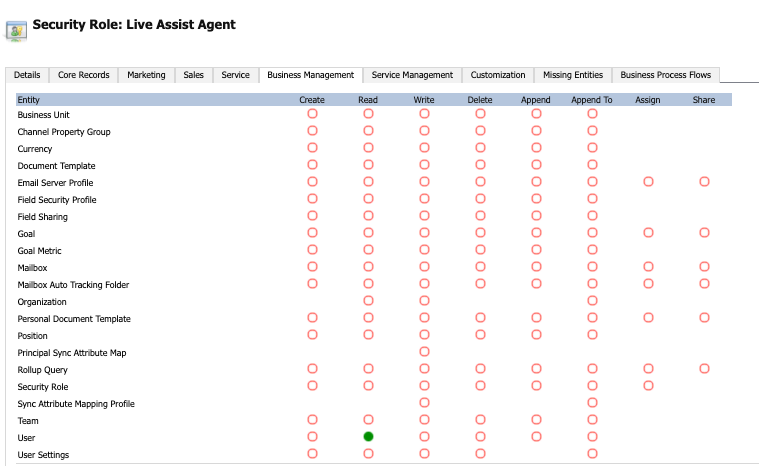Toggle Write privilege for Currency
The height and width of the screenshot is (466, 759).
pos(425,147)
